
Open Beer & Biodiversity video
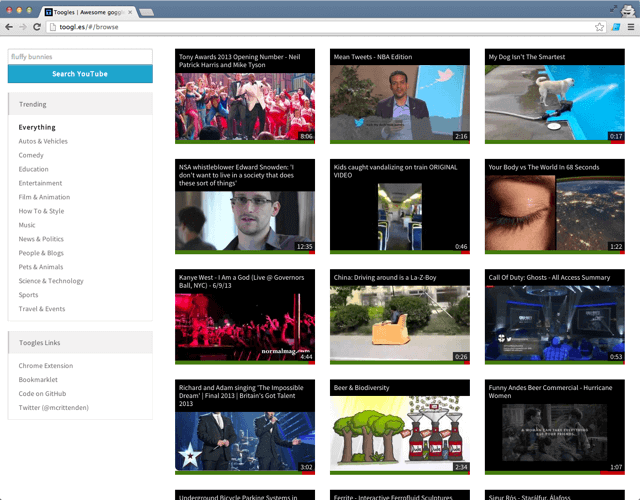pos(400,427)
